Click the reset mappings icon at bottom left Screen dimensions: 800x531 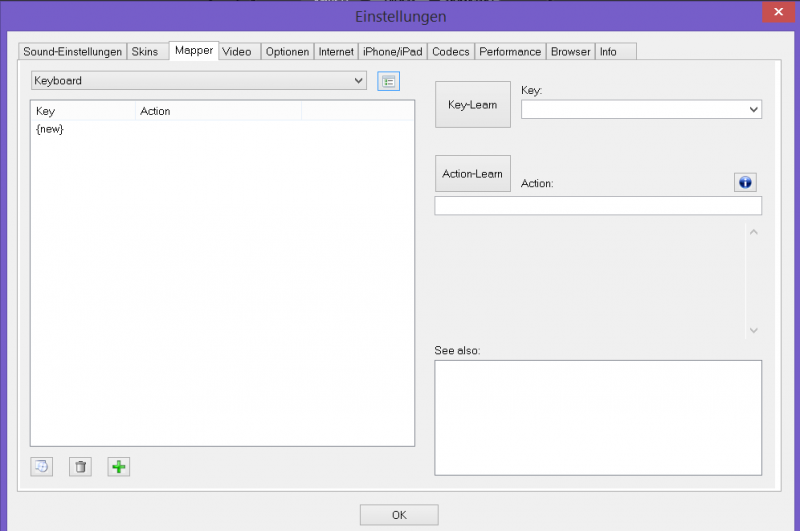[x=42, y=466]
